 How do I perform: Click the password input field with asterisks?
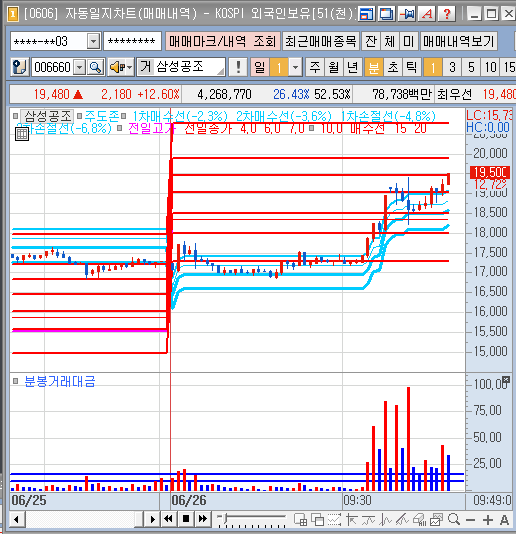pyautogui.click(x=132, y=42)
